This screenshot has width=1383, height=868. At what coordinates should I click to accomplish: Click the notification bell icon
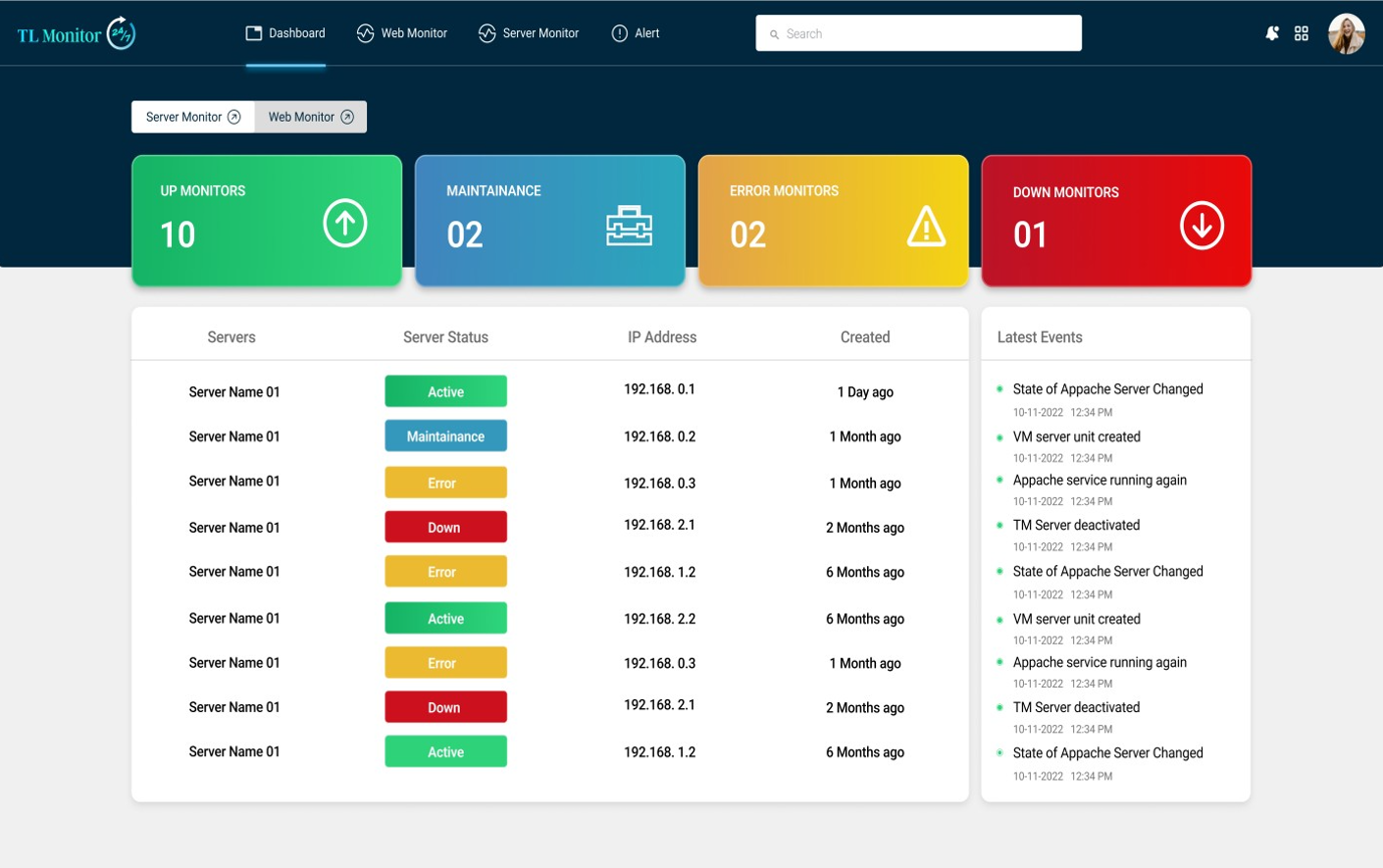pyautogui.click(x=1271, y=33)
